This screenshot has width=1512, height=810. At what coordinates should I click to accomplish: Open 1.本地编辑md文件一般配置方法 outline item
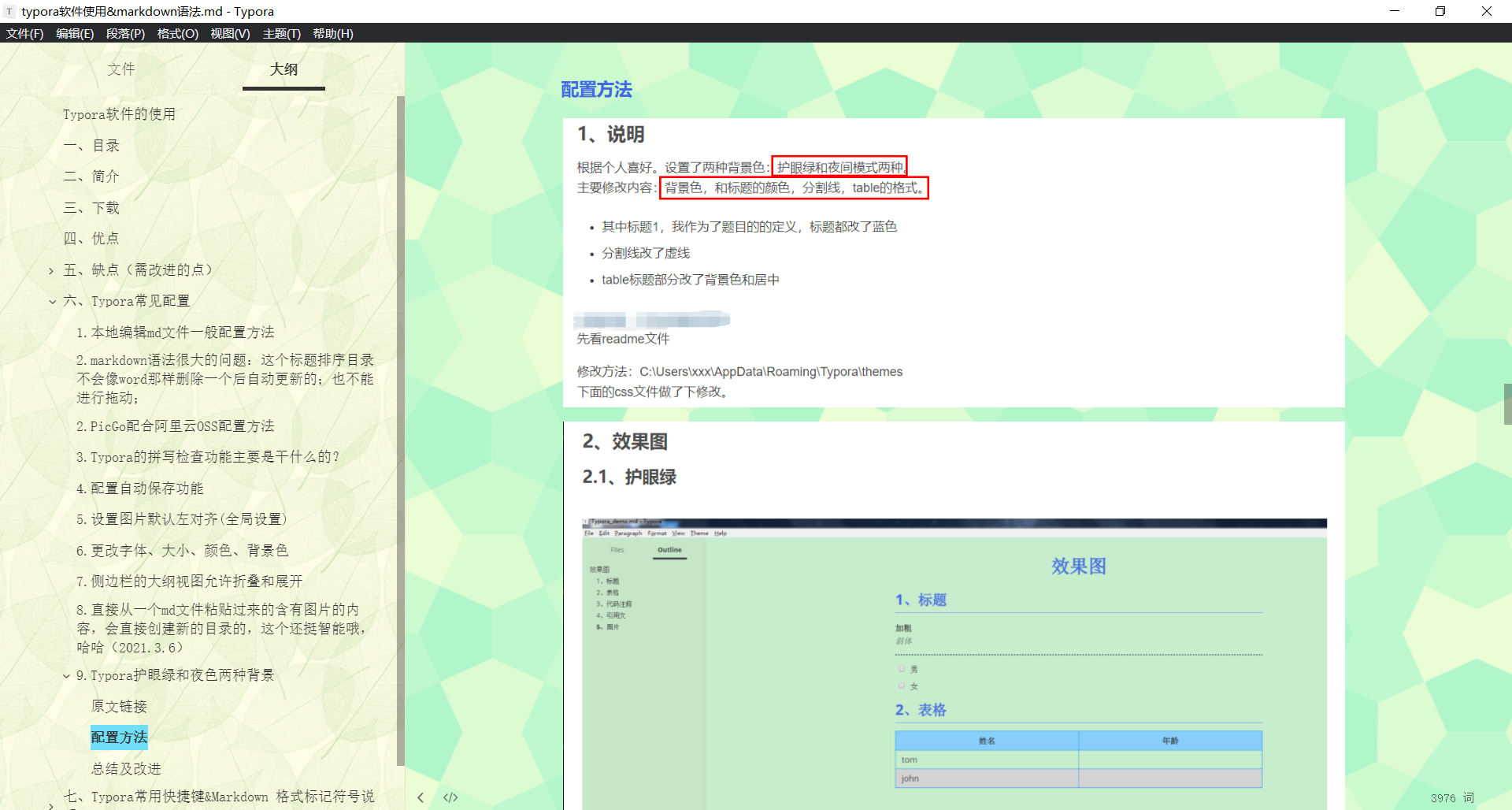click(x=176, y=333)
